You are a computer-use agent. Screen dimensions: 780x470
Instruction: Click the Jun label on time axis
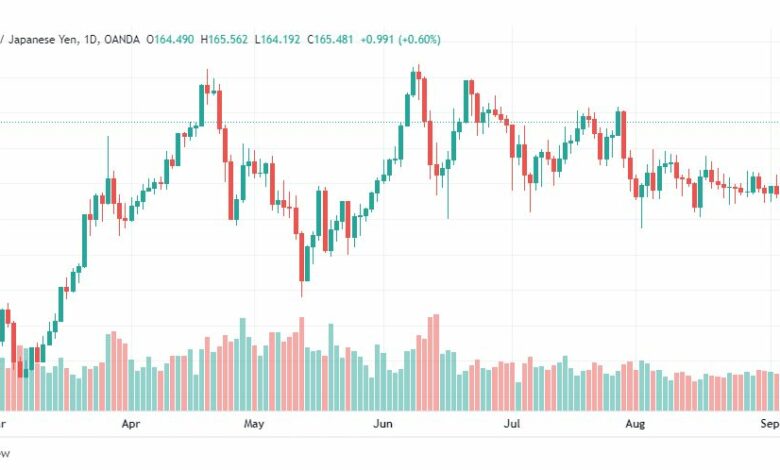point(383,424)
